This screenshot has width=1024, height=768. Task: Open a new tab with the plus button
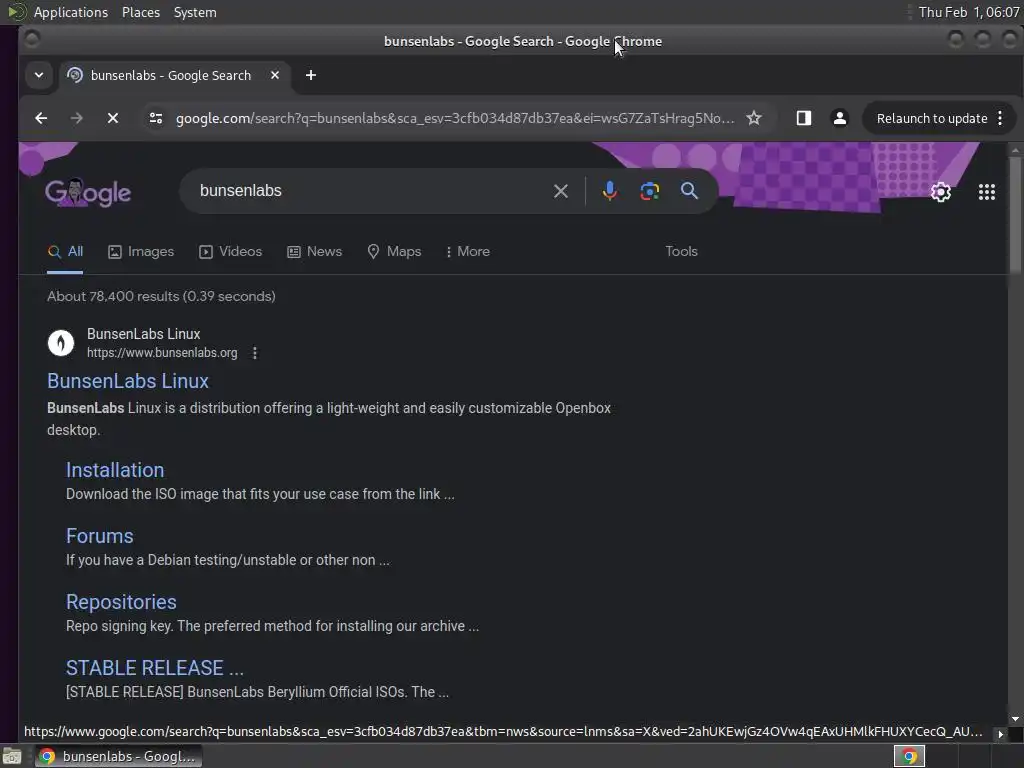point(311,75)
